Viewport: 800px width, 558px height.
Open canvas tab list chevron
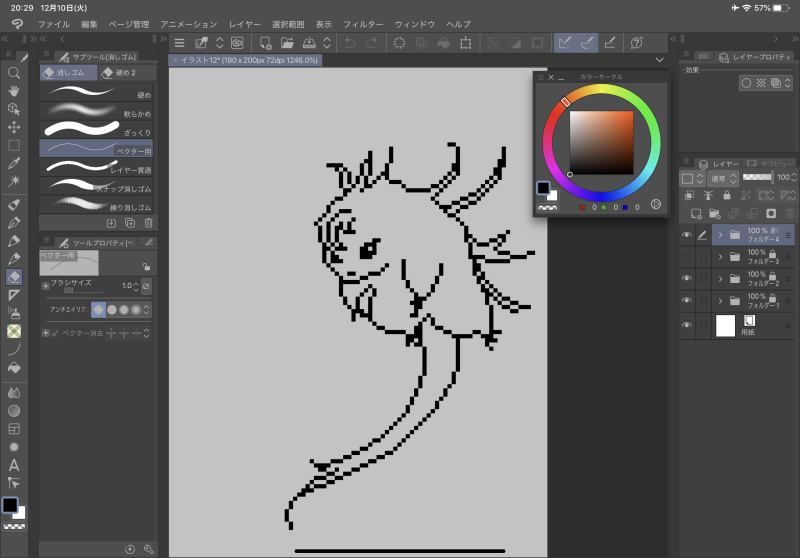click(659, 60)
